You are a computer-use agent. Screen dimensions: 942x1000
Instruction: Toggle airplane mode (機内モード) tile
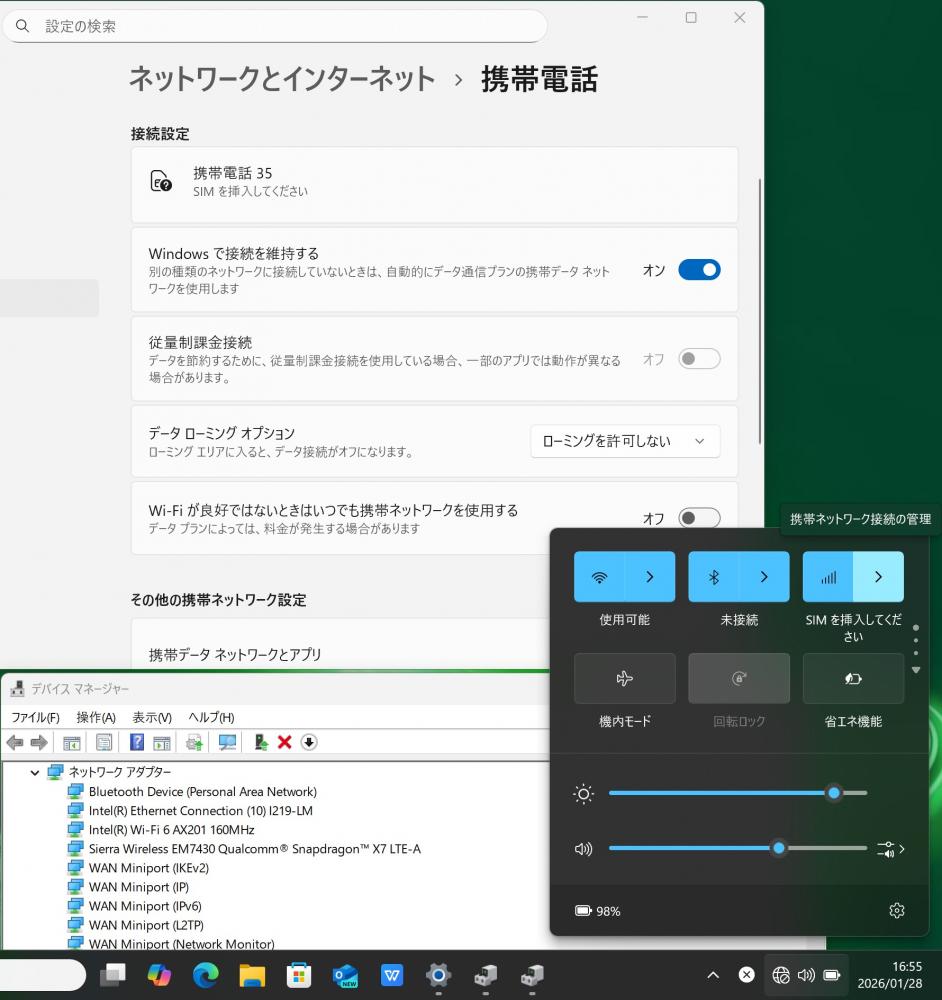[x=625, y=679]
